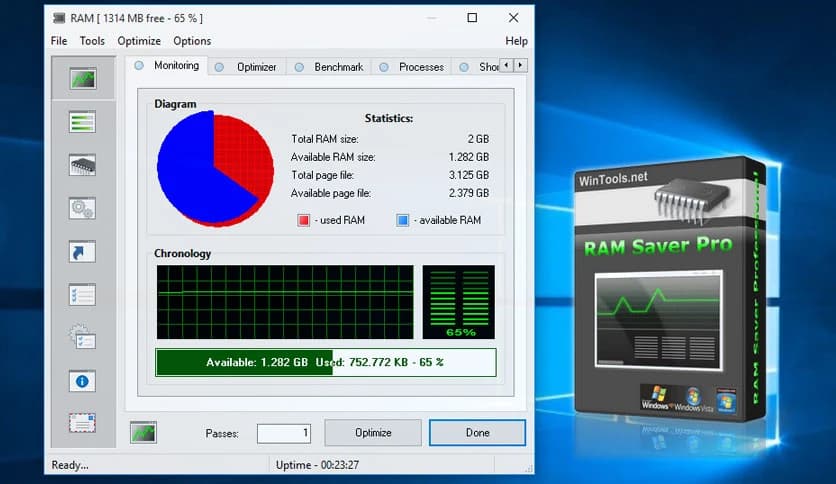Click the blue available RAM swatch
The image size is (836, 484).
coord(403,220)
